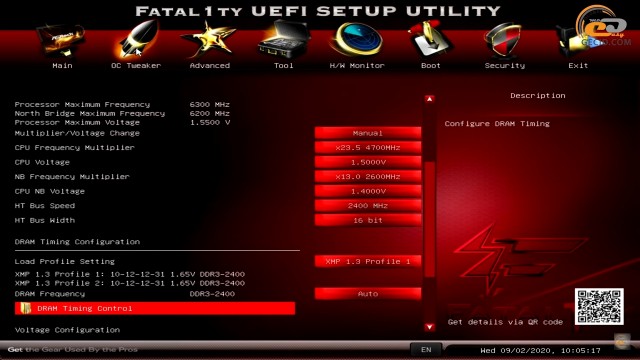Image resolution: width=640 pixels, height=360 pixels.
Task: Click the date and time display
Action: pos(540,350)
